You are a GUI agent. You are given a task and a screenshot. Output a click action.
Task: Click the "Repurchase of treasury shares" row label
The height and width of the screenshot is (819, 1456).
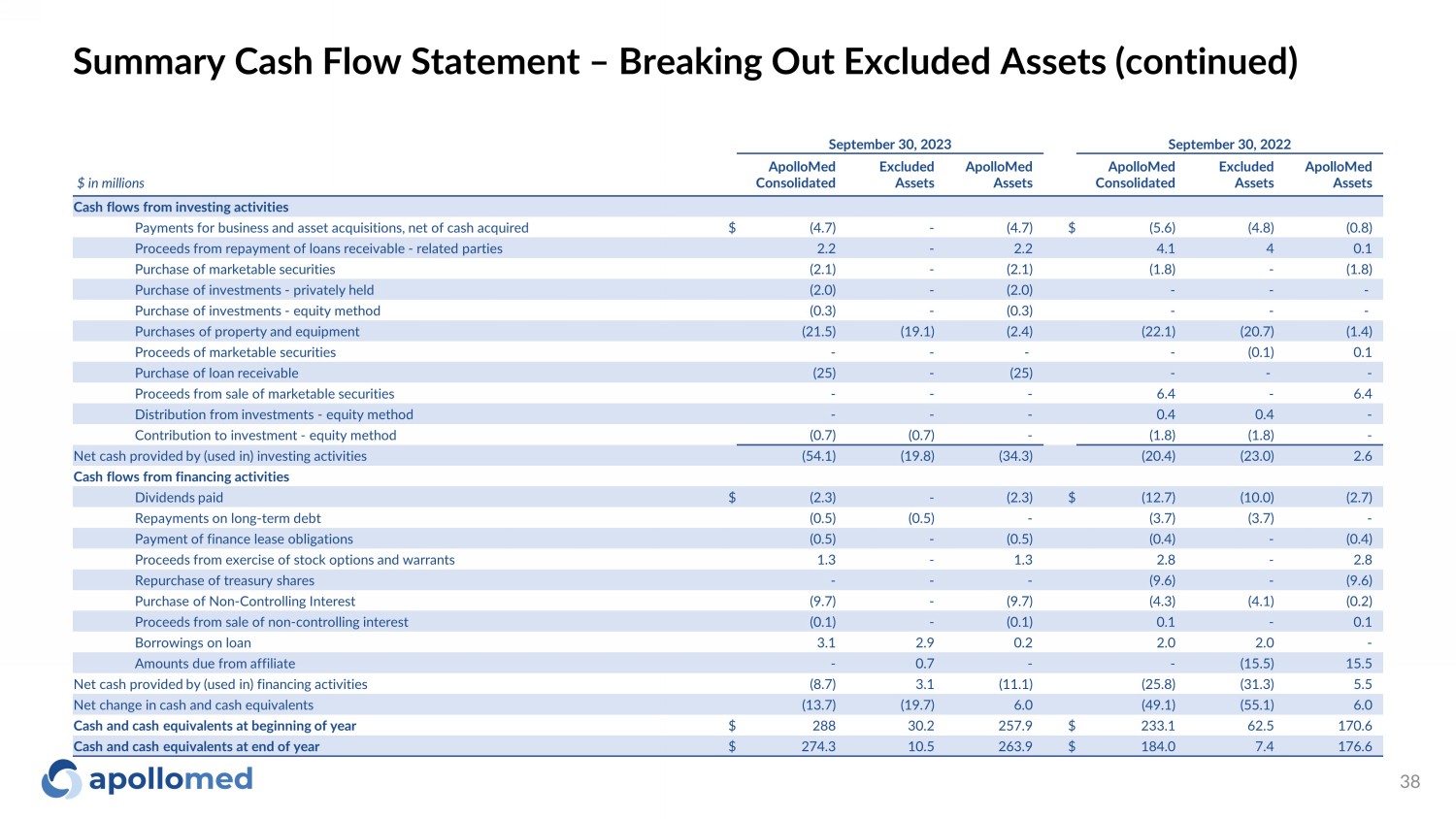(224, 580)
